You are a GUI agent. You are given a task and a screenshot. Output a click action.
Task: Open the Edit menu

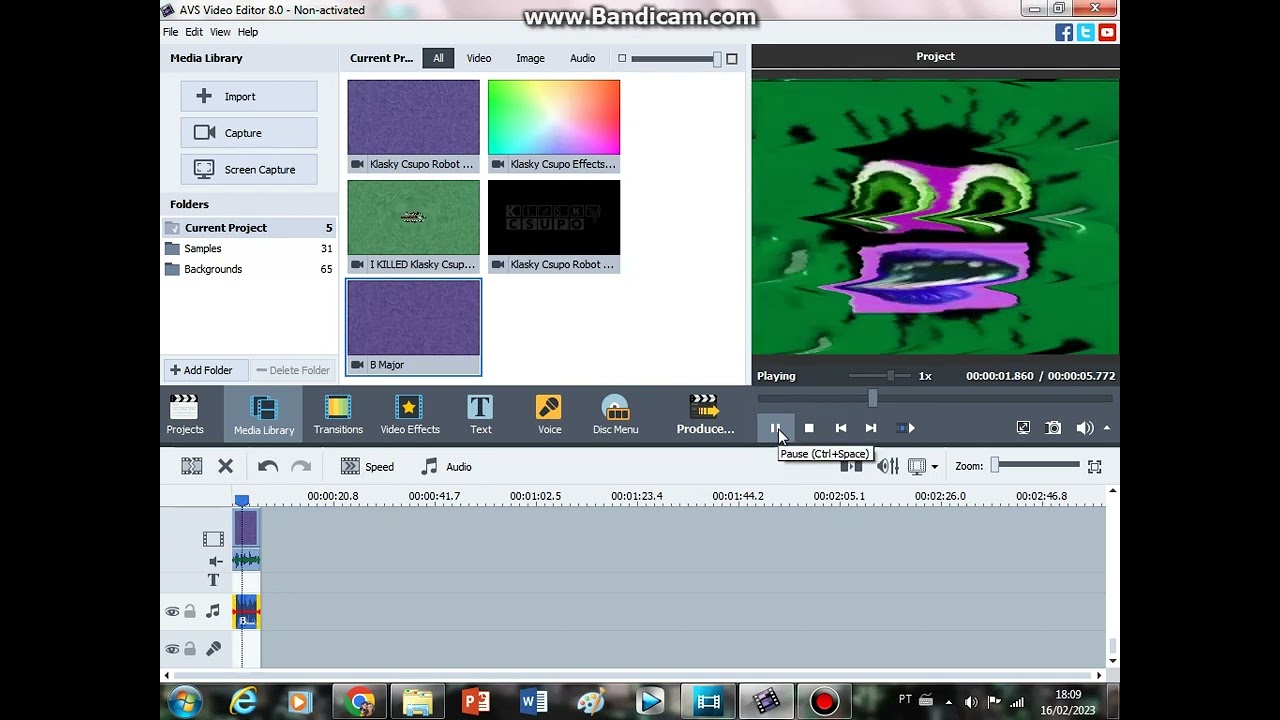pos(194,32)
